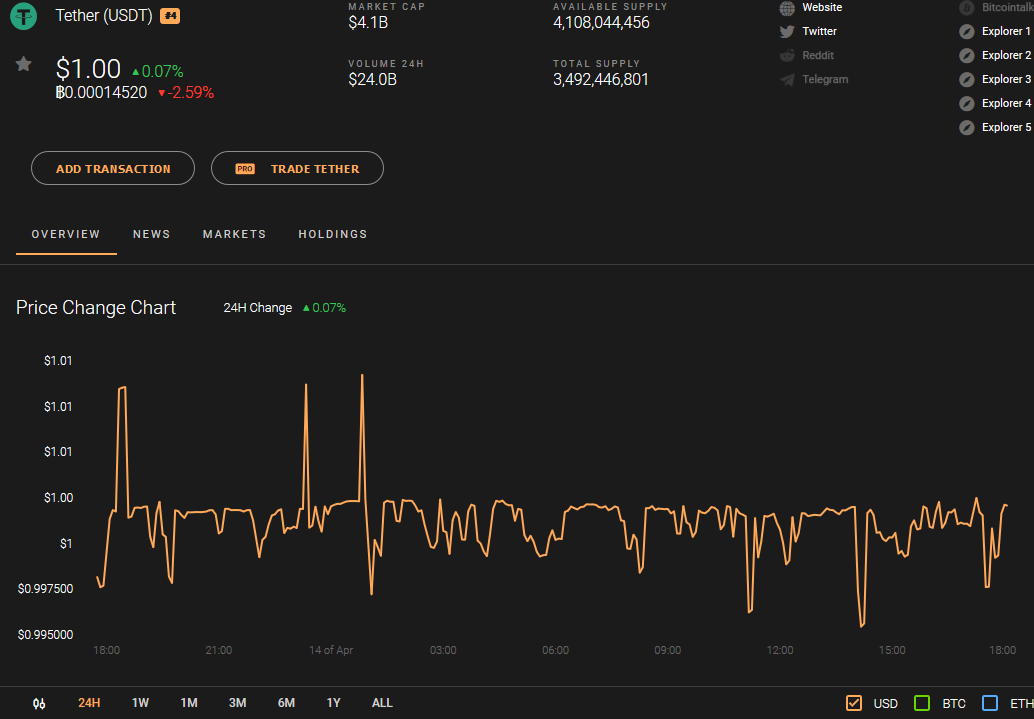This screenshot has width=1034, height=719.
Task: Open the Overview tab
Action: click(x=66, y=234)
